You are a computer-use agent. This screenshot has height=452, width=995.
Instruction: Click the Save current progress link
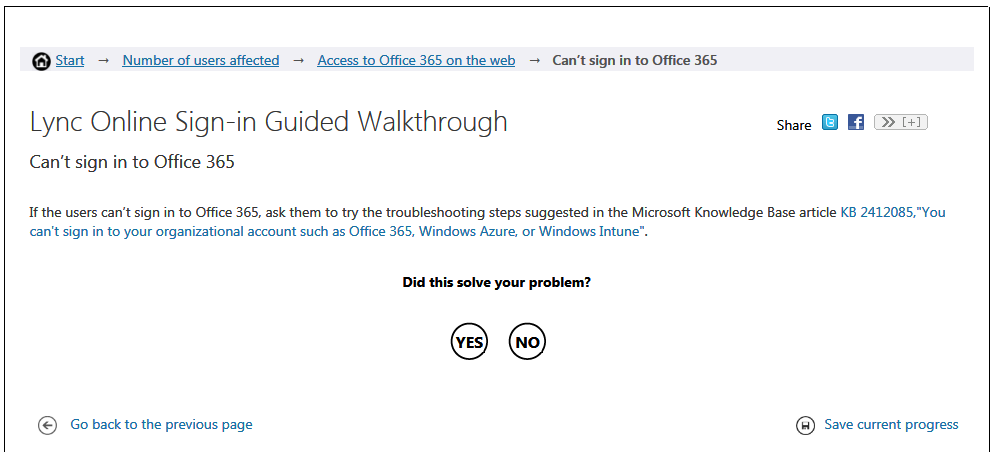(x=891, y=425)
